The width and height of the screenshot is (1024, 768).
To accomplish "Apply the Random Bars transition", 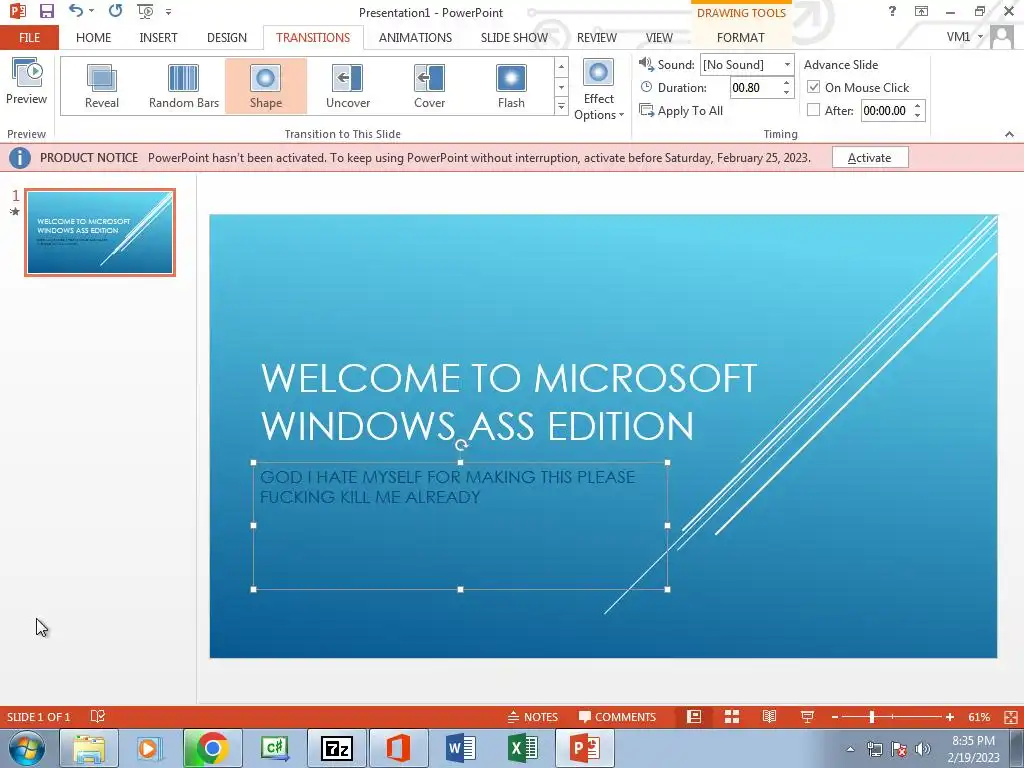I will tap(184, 86).
